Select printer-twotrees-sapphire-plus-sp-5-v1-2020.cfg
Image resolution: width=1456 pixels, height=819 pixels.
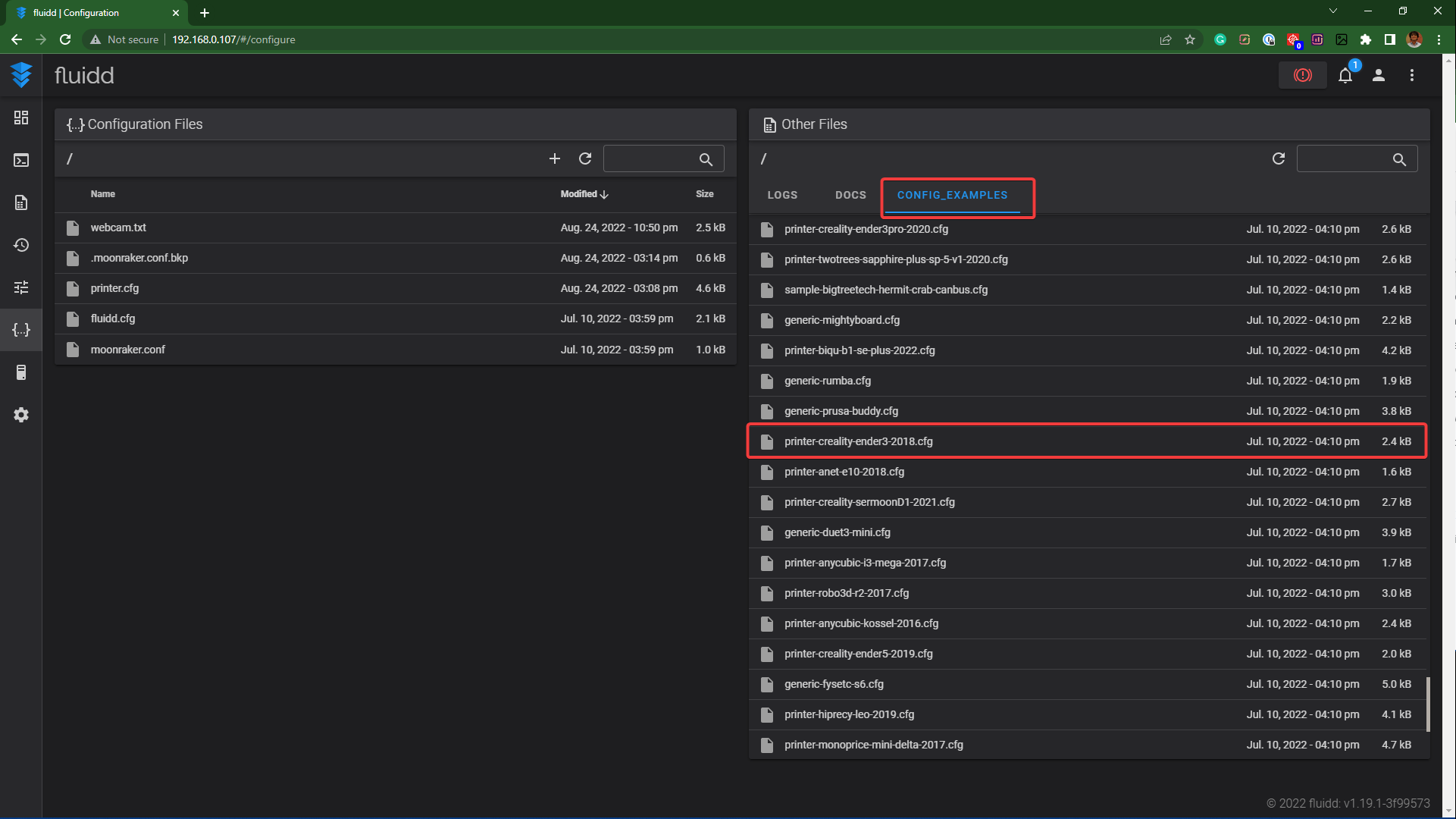pos(1088,259)
